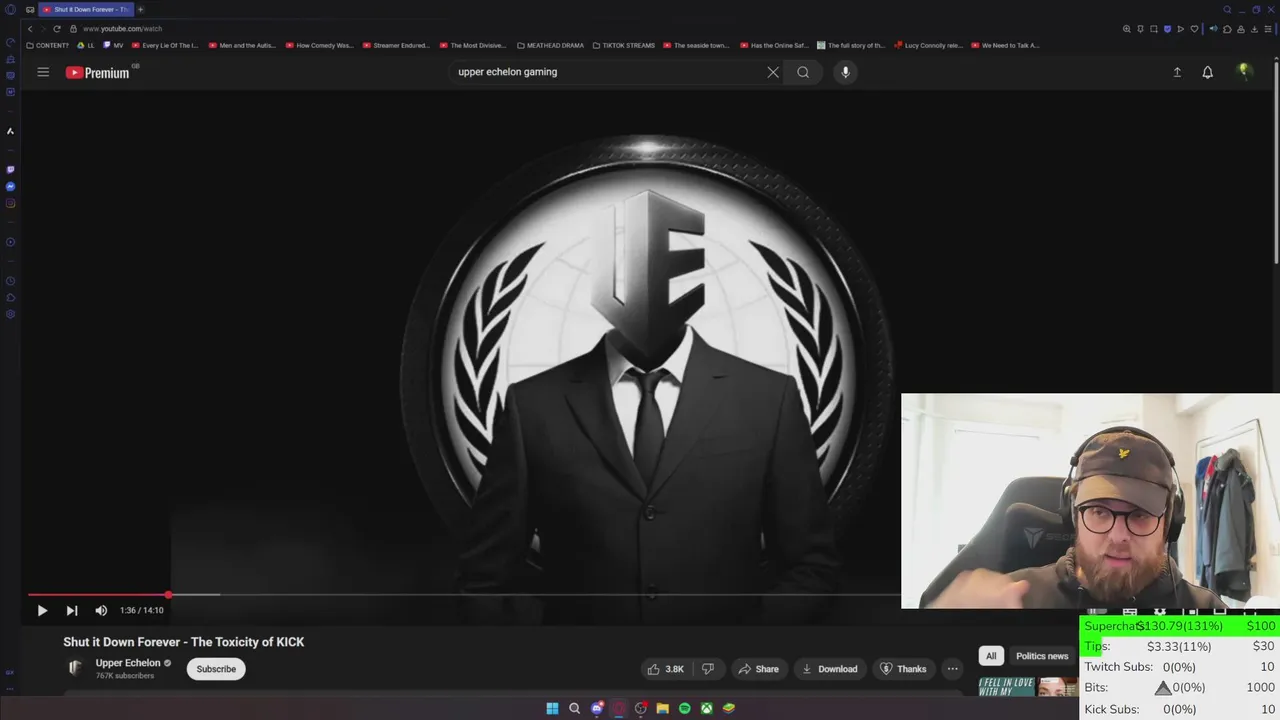
Task: Click the 1:36 / 14:10 time display
Action: point(141,610)
